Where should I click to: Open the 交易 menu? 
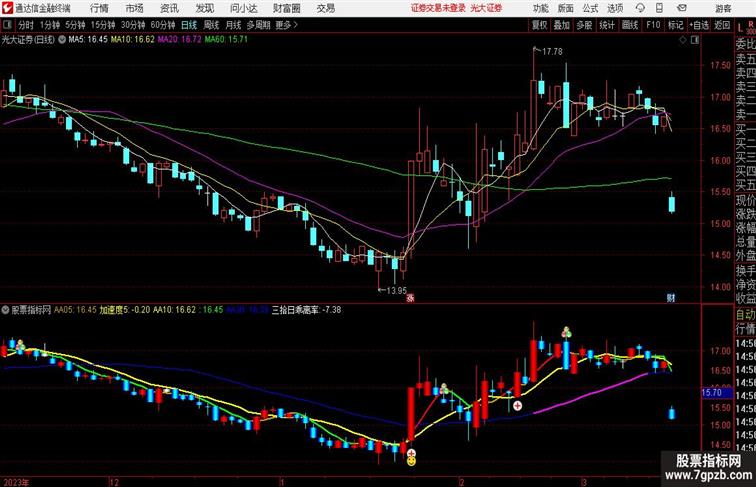(325, 8)
